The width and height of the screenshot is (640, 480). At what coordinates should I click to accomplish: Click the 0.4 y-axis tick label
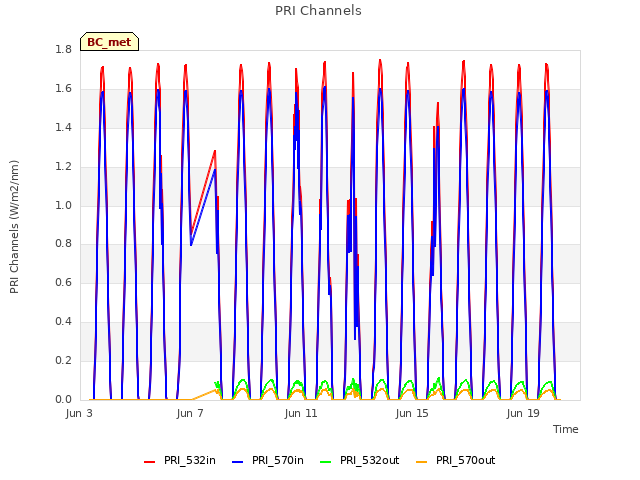63,322
